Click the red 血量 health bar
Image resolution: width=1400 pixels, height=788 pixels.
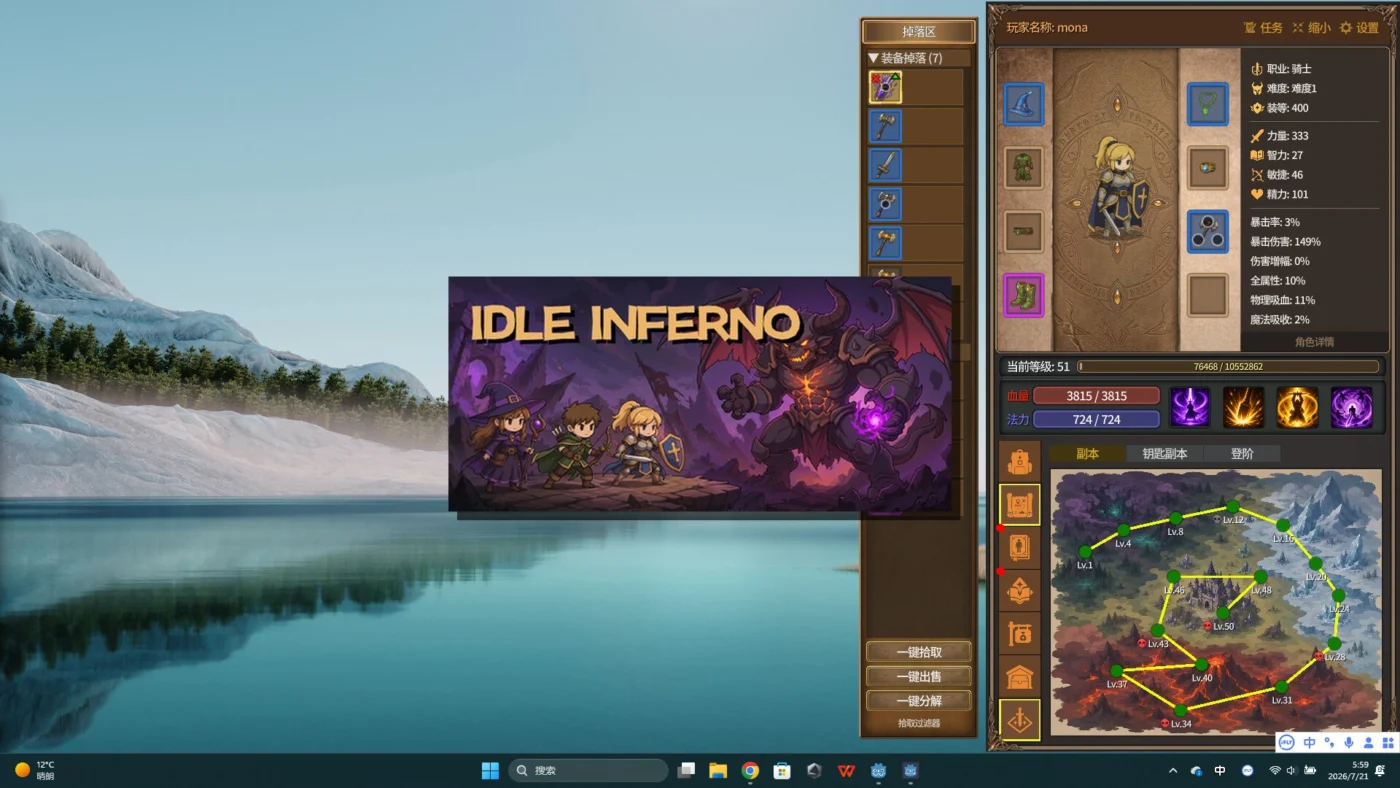click(1096, 396)
